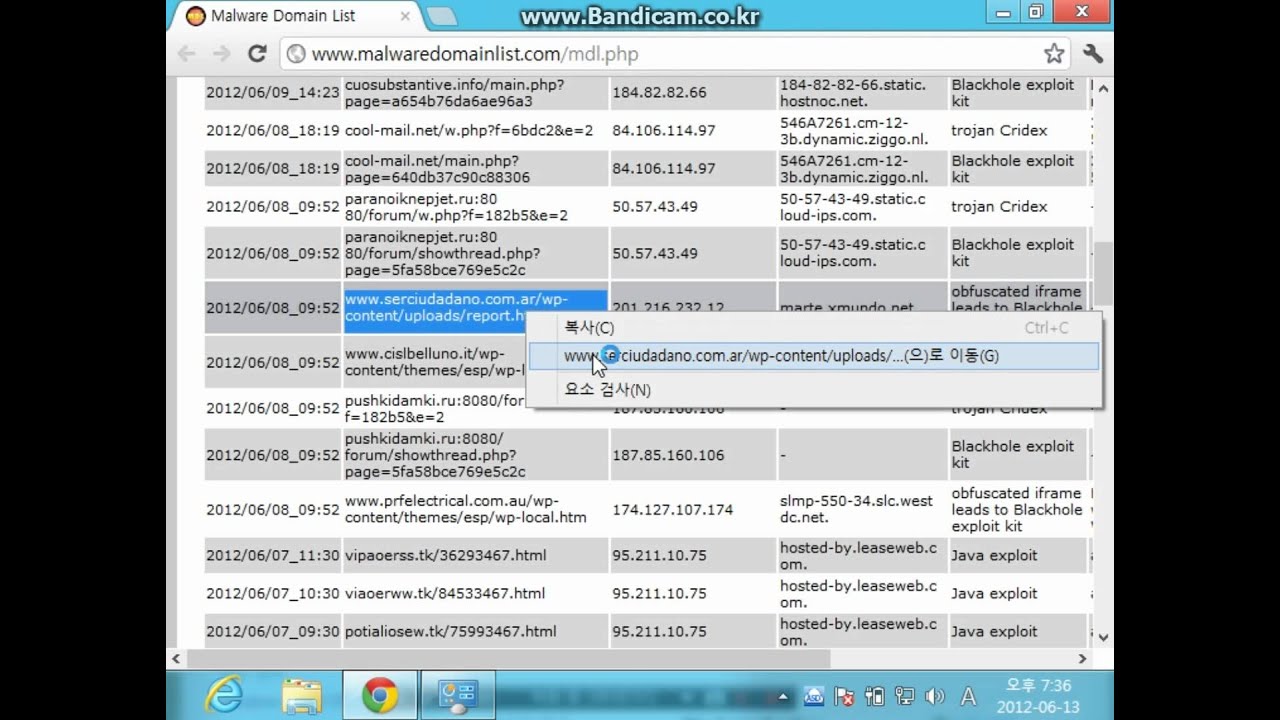Open Internet Explorer from the taskbar
Screen dimensions: 1280x720
(223, 695)
